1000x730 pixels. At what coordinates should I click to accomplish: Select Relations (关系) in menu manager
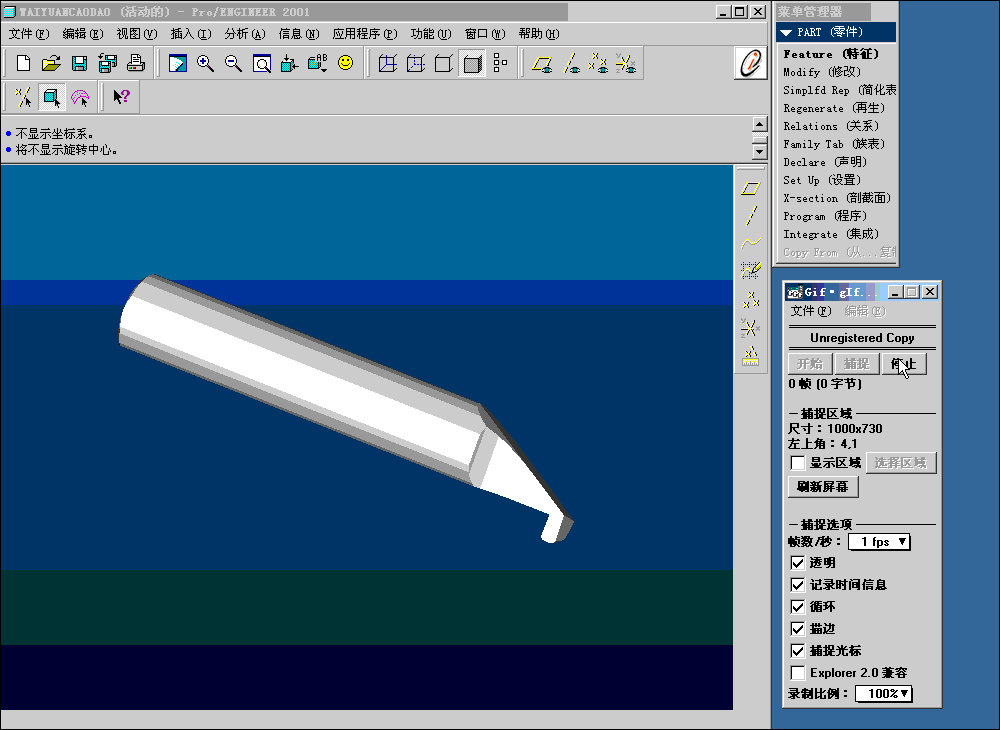(831, 126)
